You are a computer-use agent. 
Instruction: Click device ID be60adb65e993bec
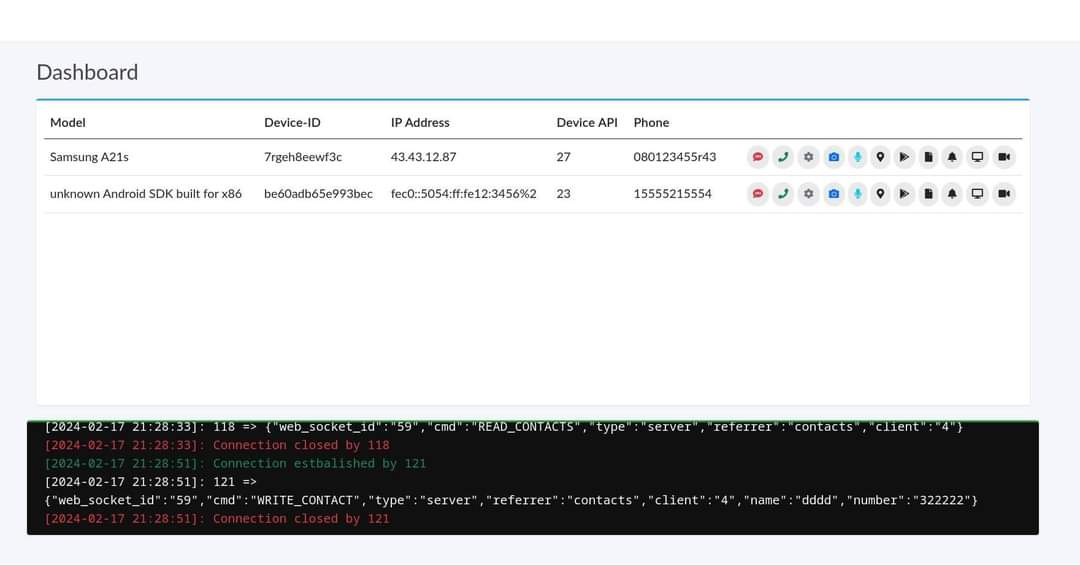point(318,194)
